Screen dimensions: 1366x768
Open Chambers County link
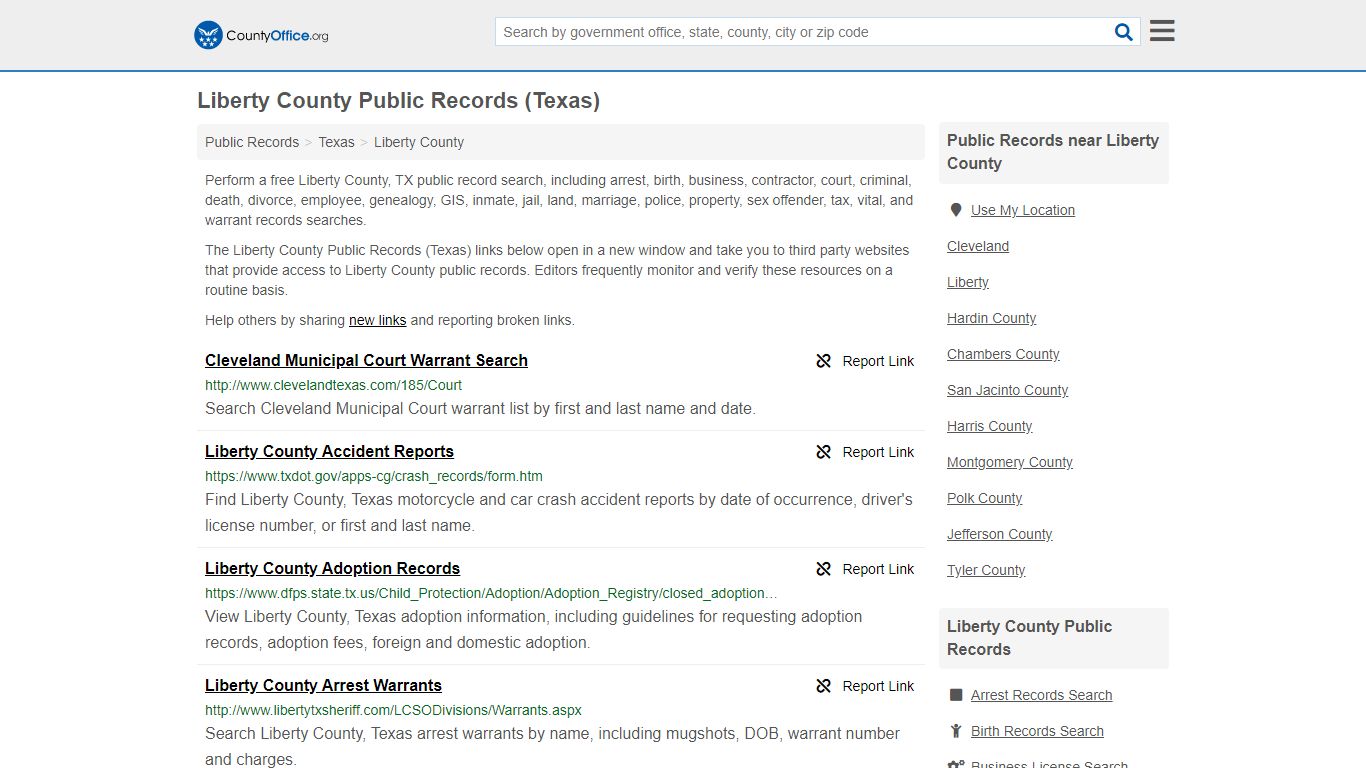click(x=1003, y=354)
